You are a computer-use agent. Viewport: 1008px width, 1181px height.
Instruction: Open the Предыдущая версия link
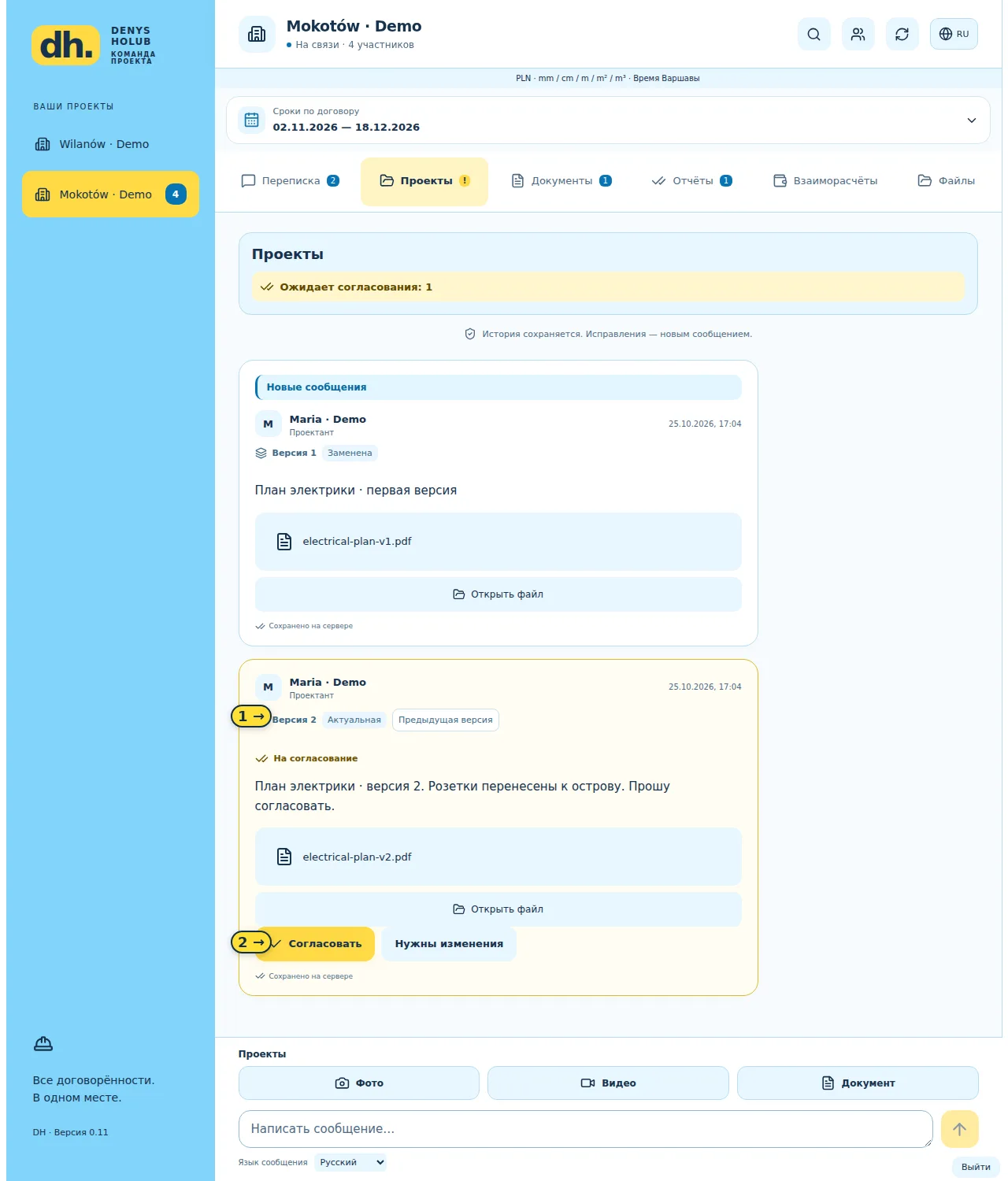pyautogui.click(x=445, y=720)
